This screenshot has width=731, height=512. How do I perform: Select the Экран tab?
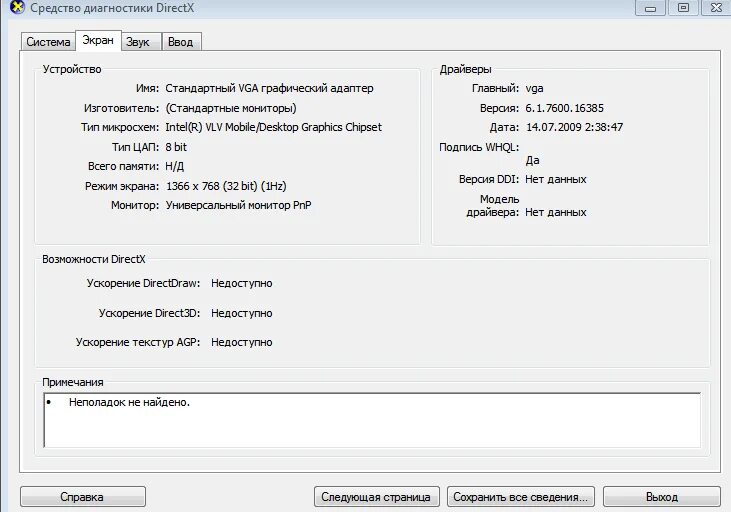click(98, 41)
